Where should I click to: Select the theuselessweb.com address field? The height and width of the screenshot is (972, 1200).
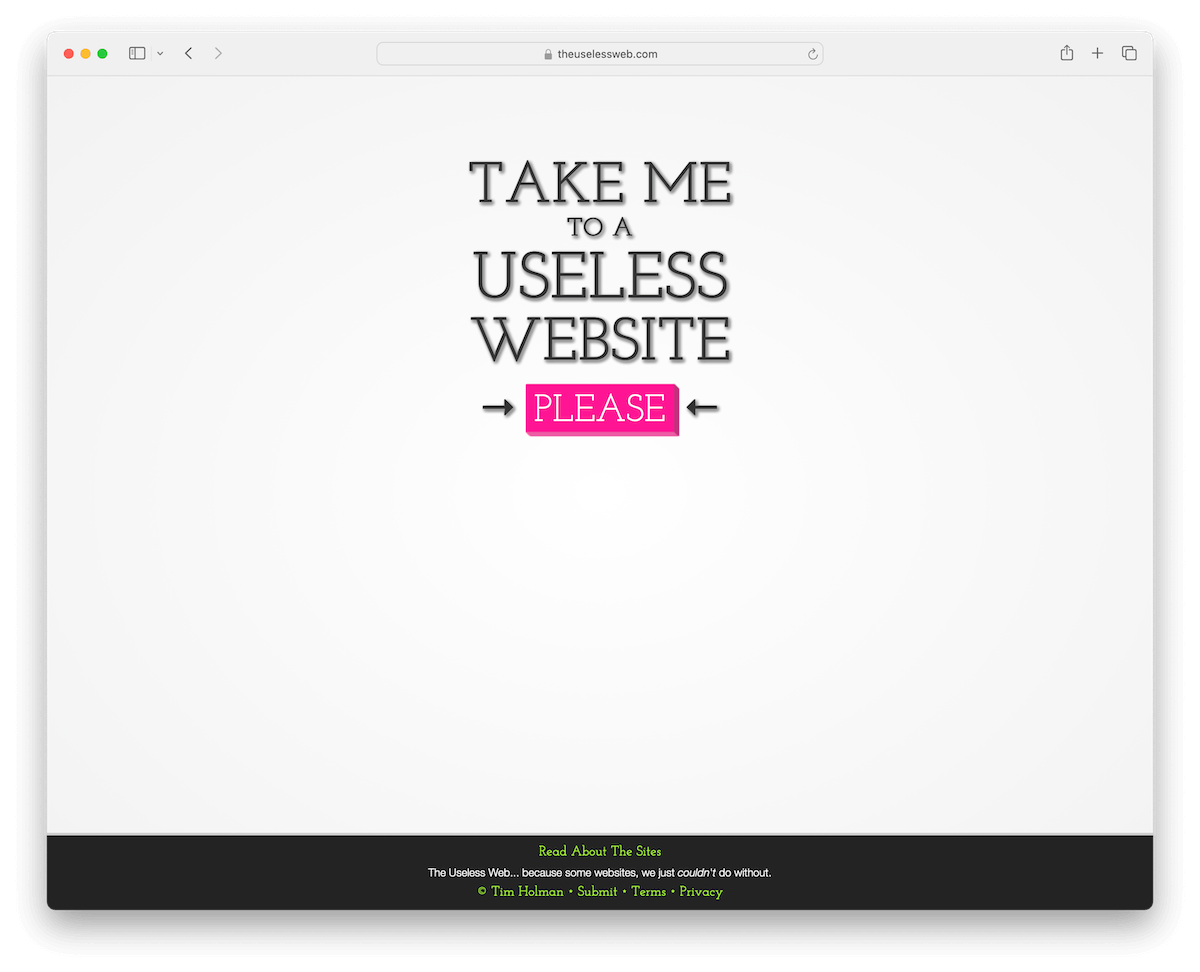[600, 54]
